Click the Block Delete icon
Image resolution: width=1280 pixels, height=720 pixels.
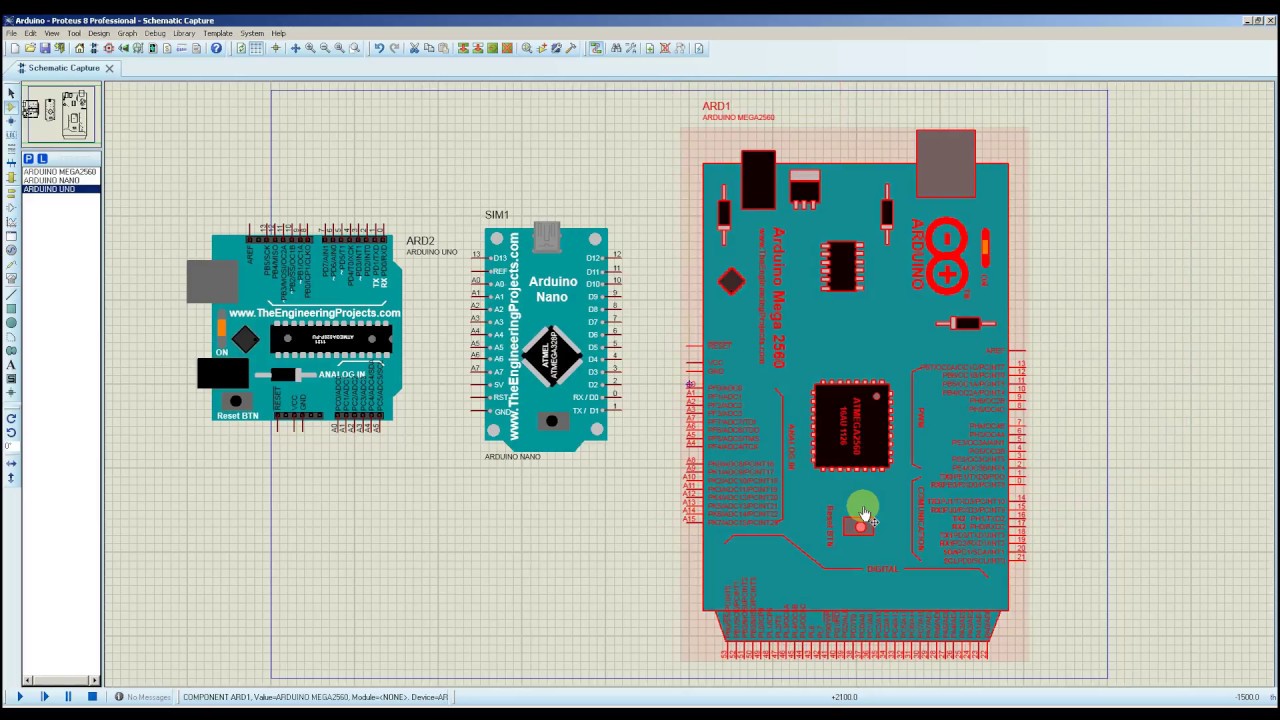[507, 48]
